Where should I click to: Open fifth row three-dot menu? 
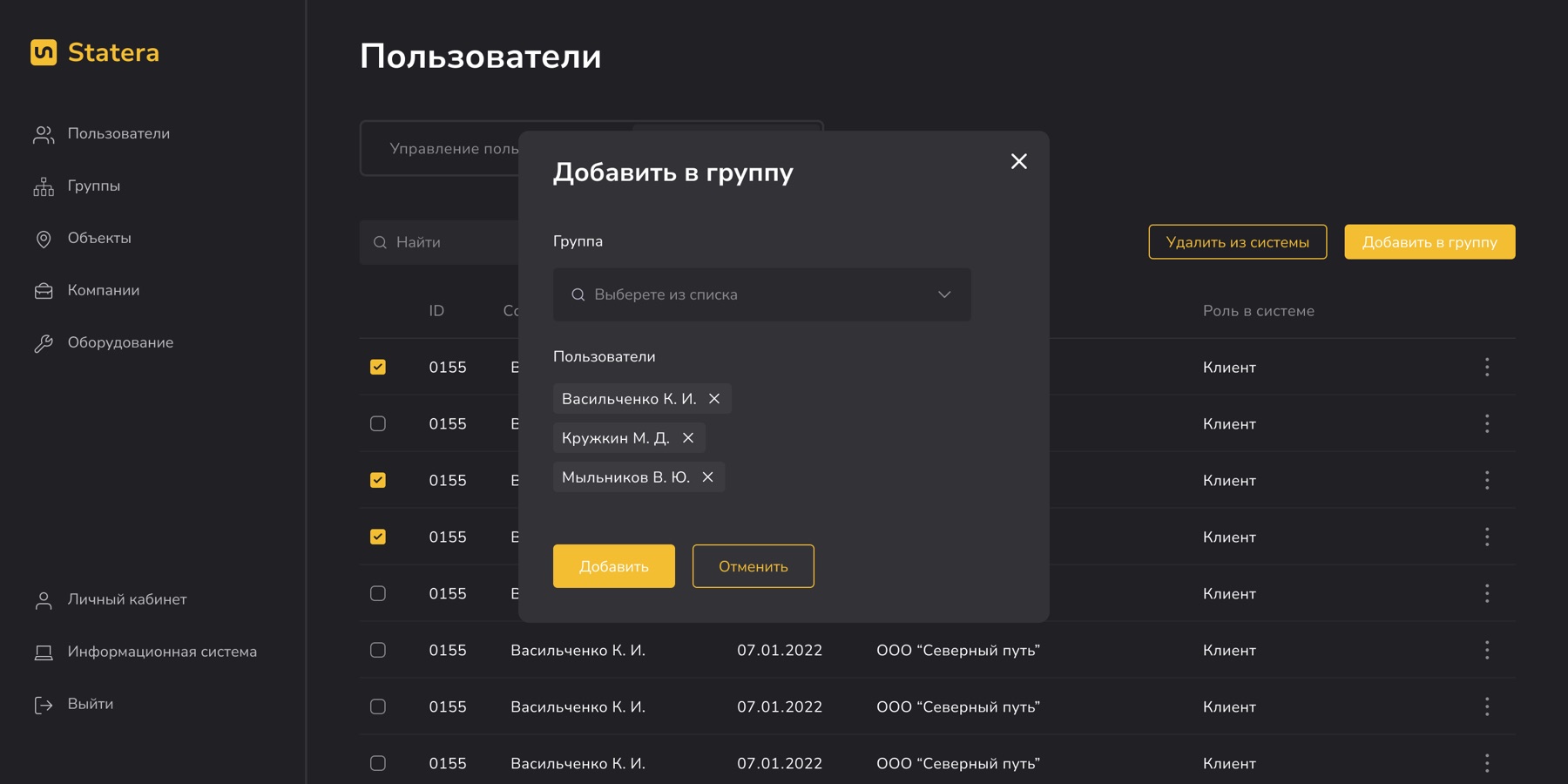1487,593
